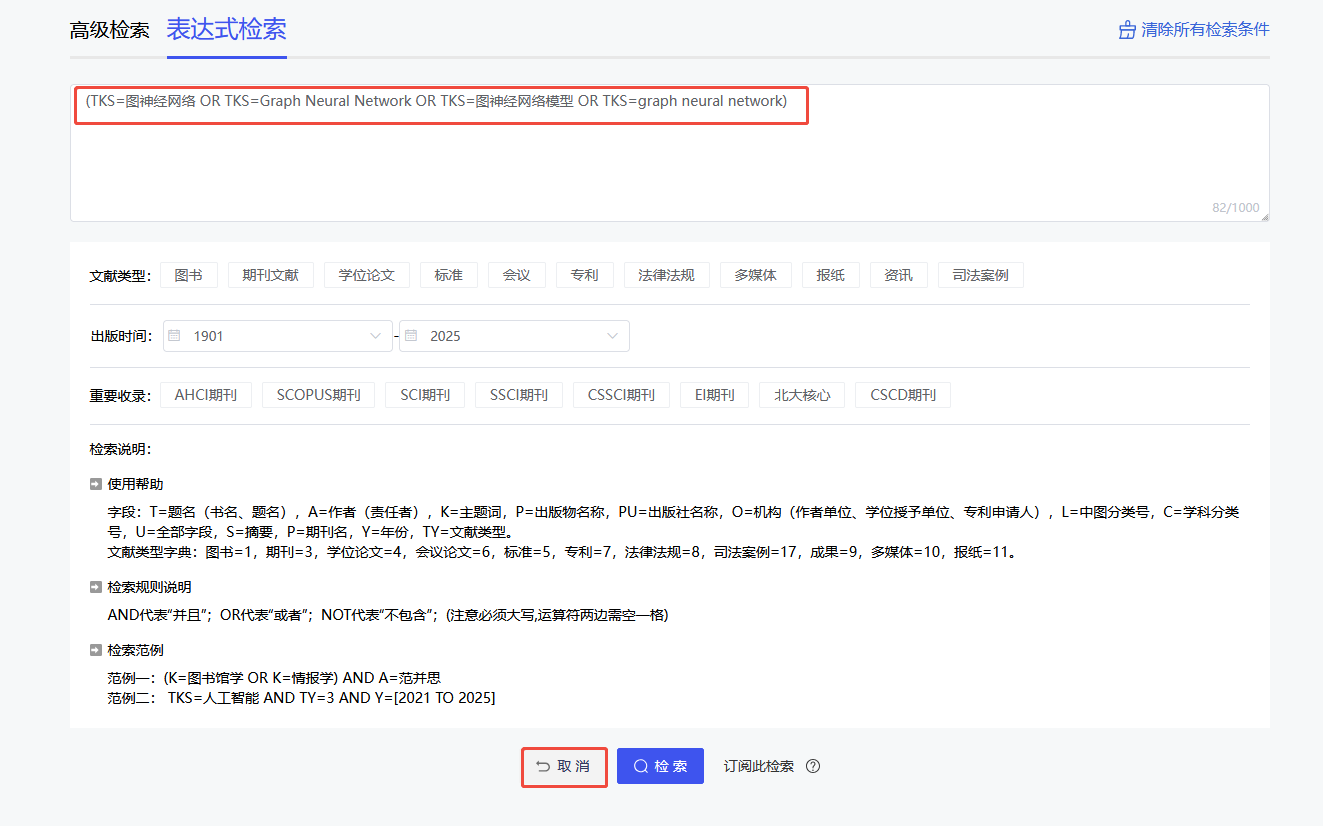Click the minus collapse icon before 使用帮助
This screenshot has width=1323, height=826.
point(95,483)
